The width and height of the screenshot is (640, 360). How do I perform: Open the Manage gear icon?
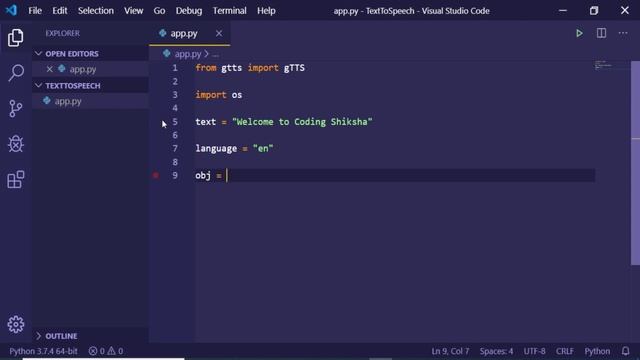[16, 324]
